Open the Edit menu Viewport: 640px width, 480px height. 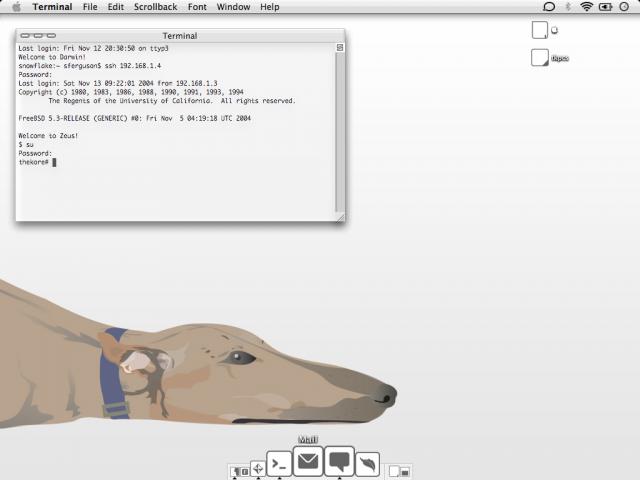[116, 7]
